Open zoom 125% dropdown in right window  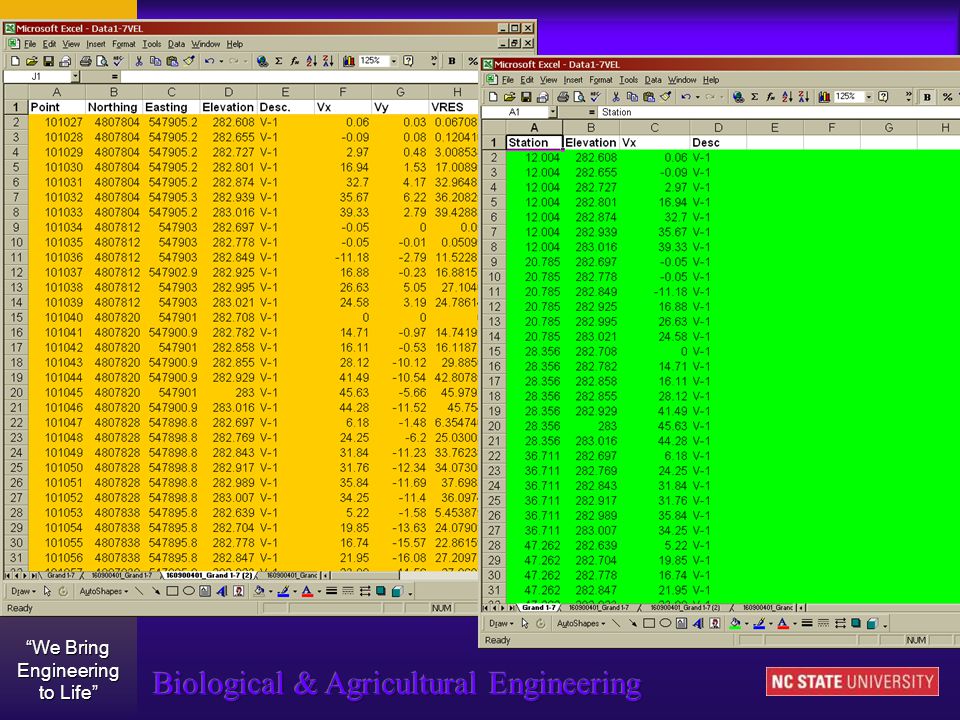[868, 97]
